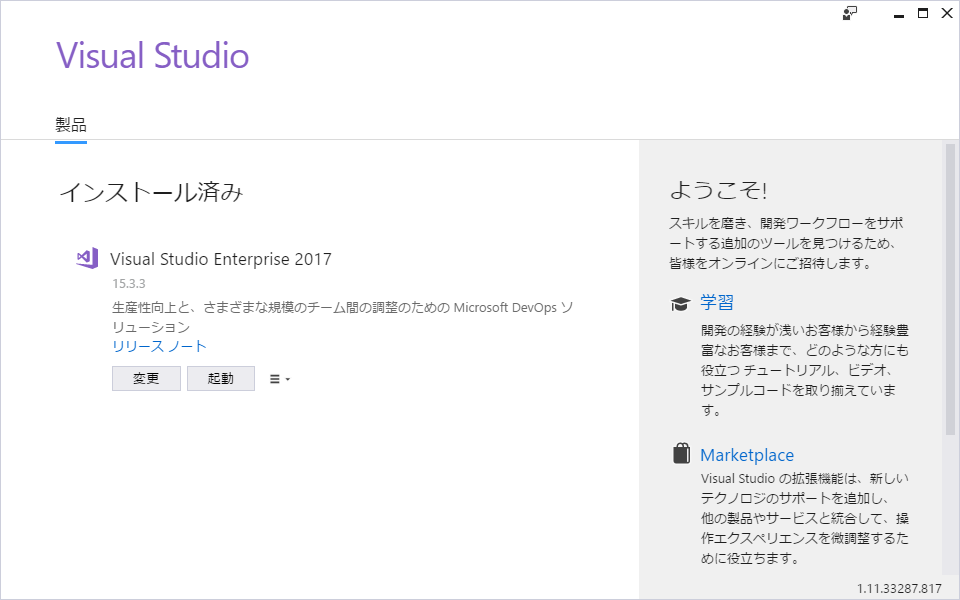Screen dimensions: 960x600
Task: Click the Visual Studio Enterprise 2017 title
Action: click(221, 259)
